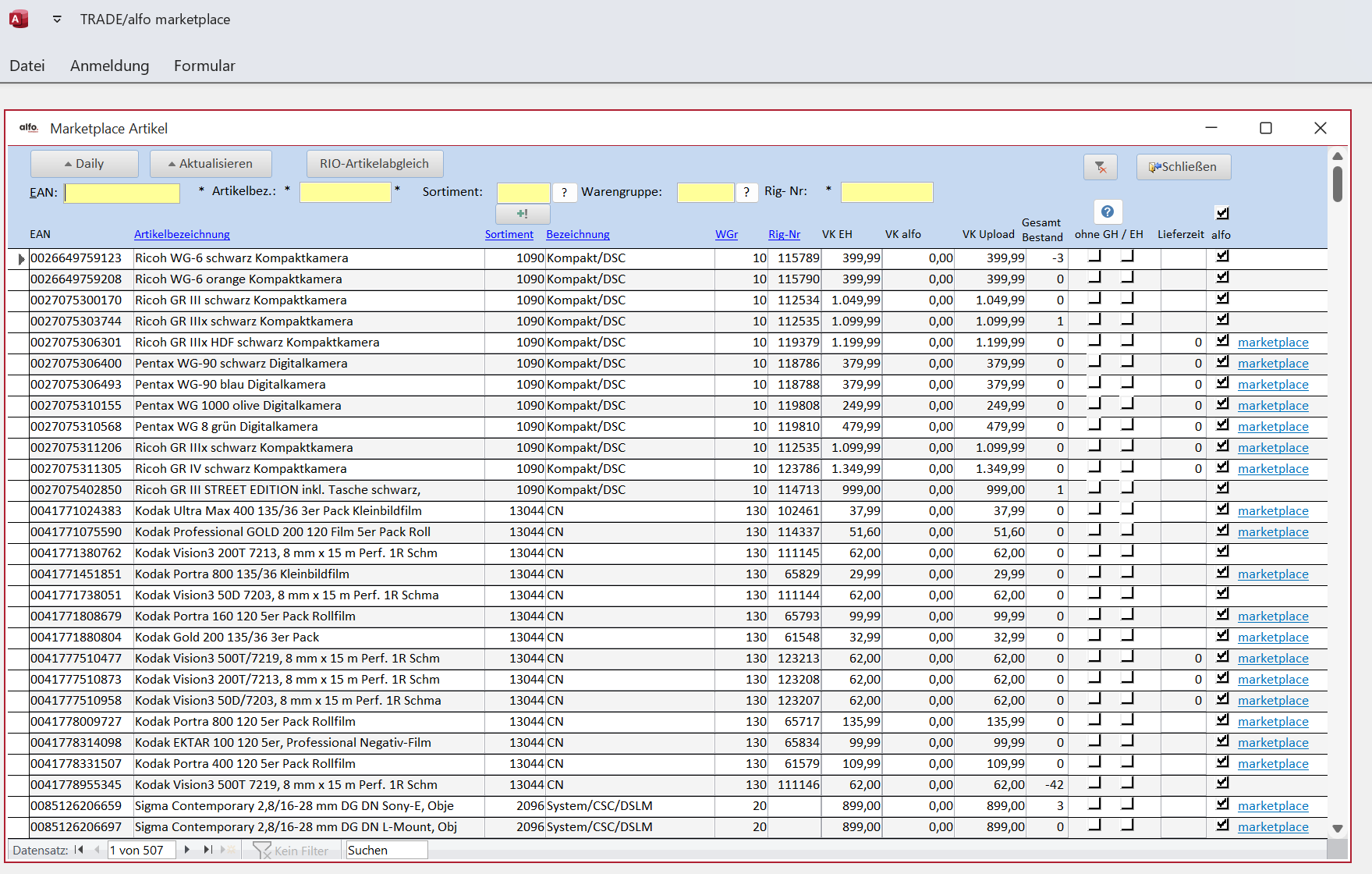Toggle the alfo header checkbox
The width and height of the screenshot is (1372, 874).
pyautogui.click(x=1222, y=212)
